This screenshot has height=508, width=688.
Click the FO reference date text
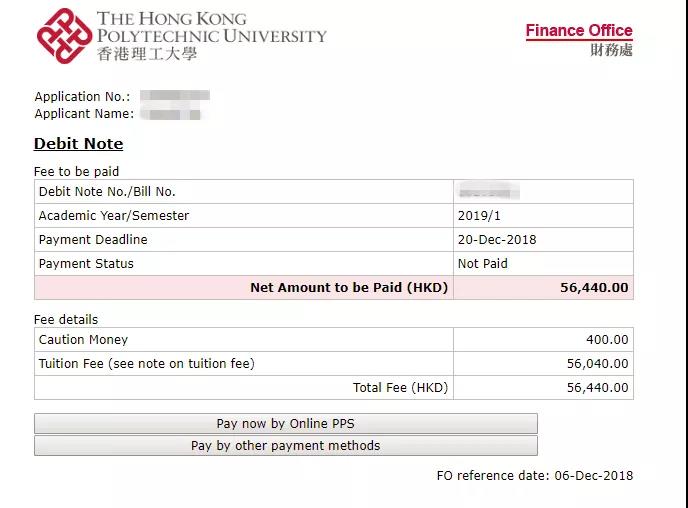click(x=534, y=476)
